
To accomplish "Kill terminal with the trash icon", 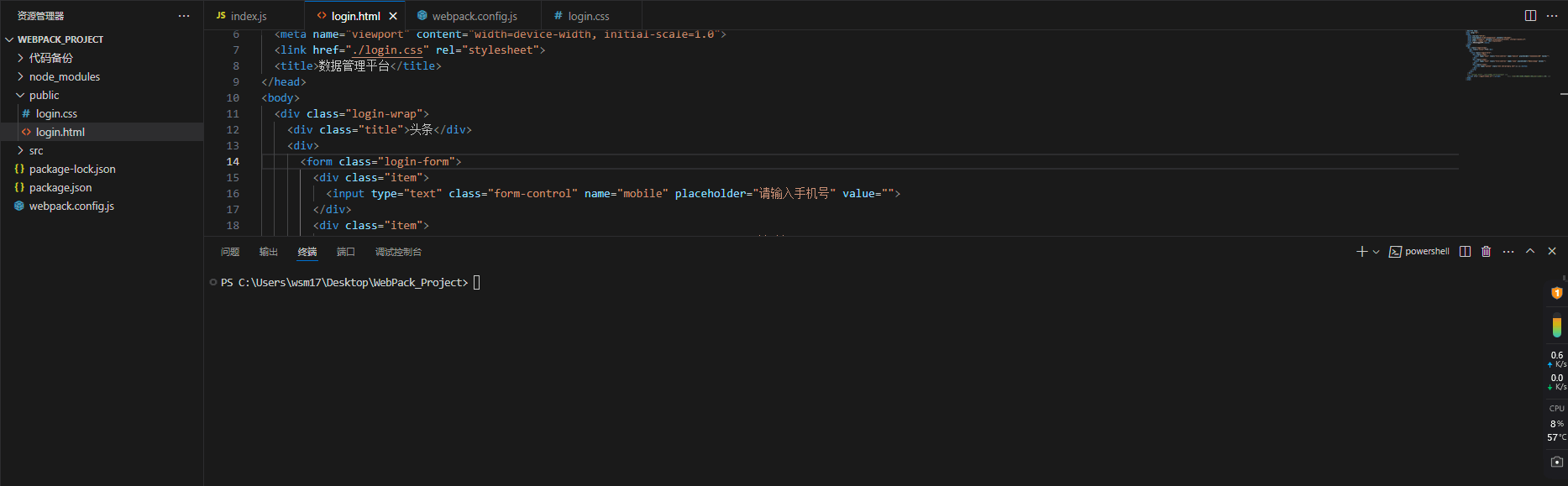I will click(1486, 252).
